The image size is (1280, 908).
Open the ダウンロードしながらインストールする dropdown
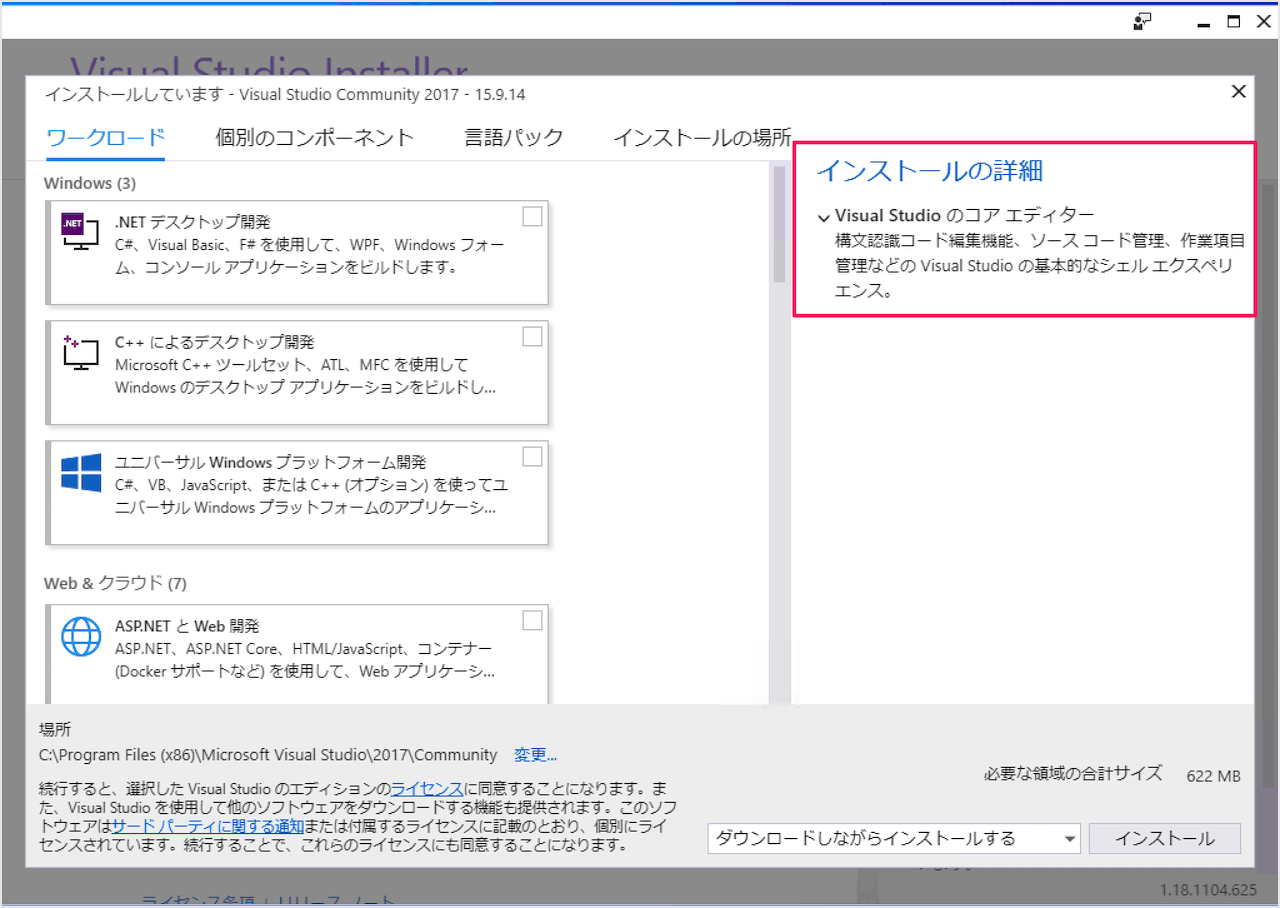coord(894,838)
